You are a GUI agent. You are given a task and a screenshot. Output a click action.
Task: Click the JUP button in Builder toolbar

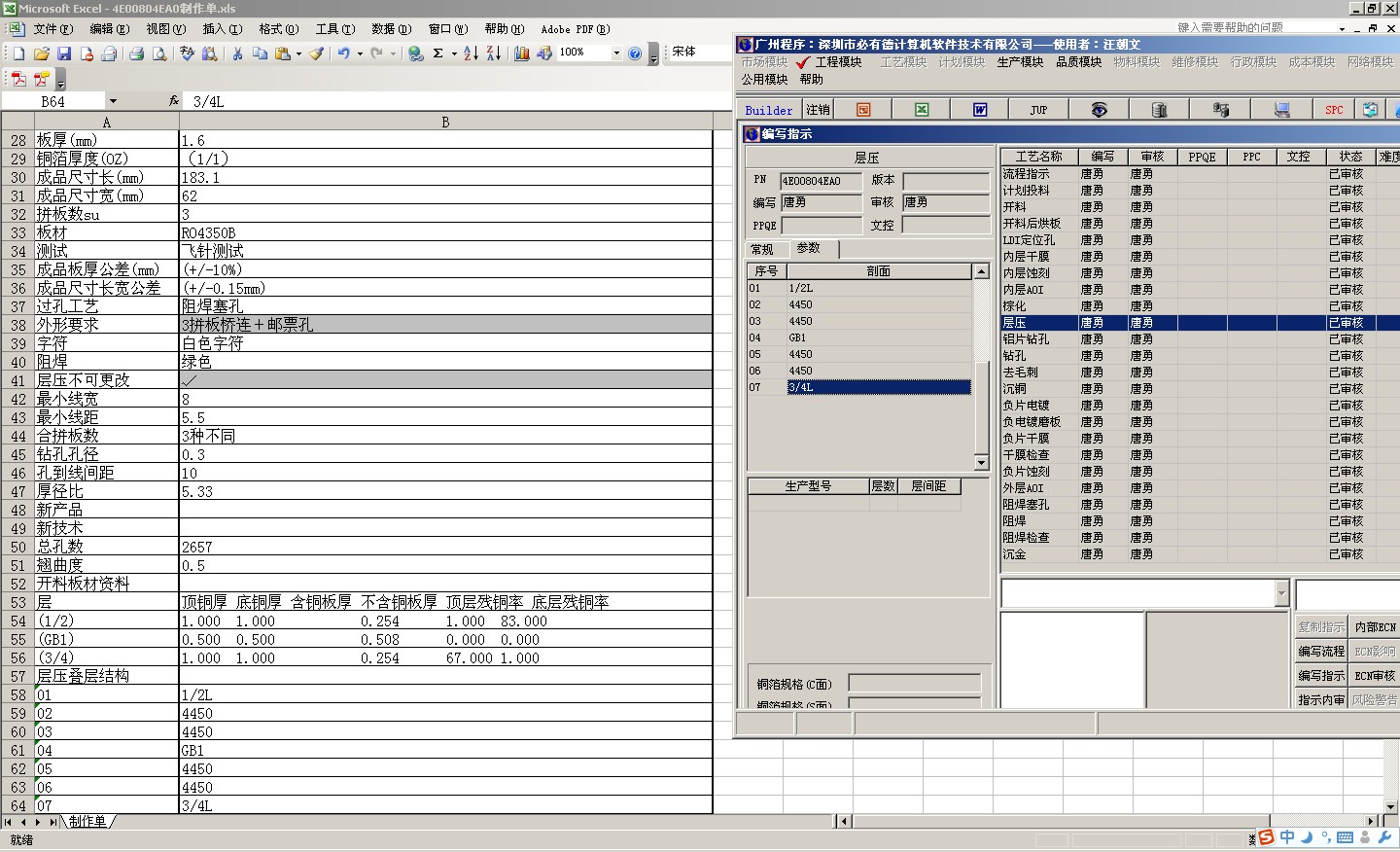1038,110
